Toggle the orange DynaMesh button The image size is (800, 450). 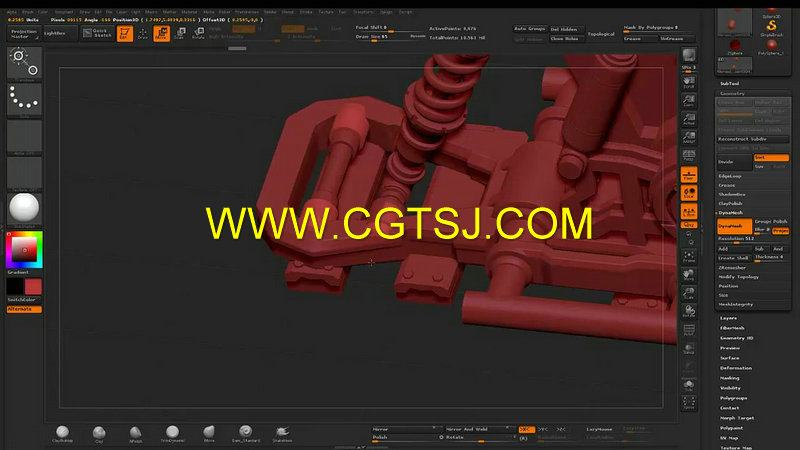tap(734, 226)
